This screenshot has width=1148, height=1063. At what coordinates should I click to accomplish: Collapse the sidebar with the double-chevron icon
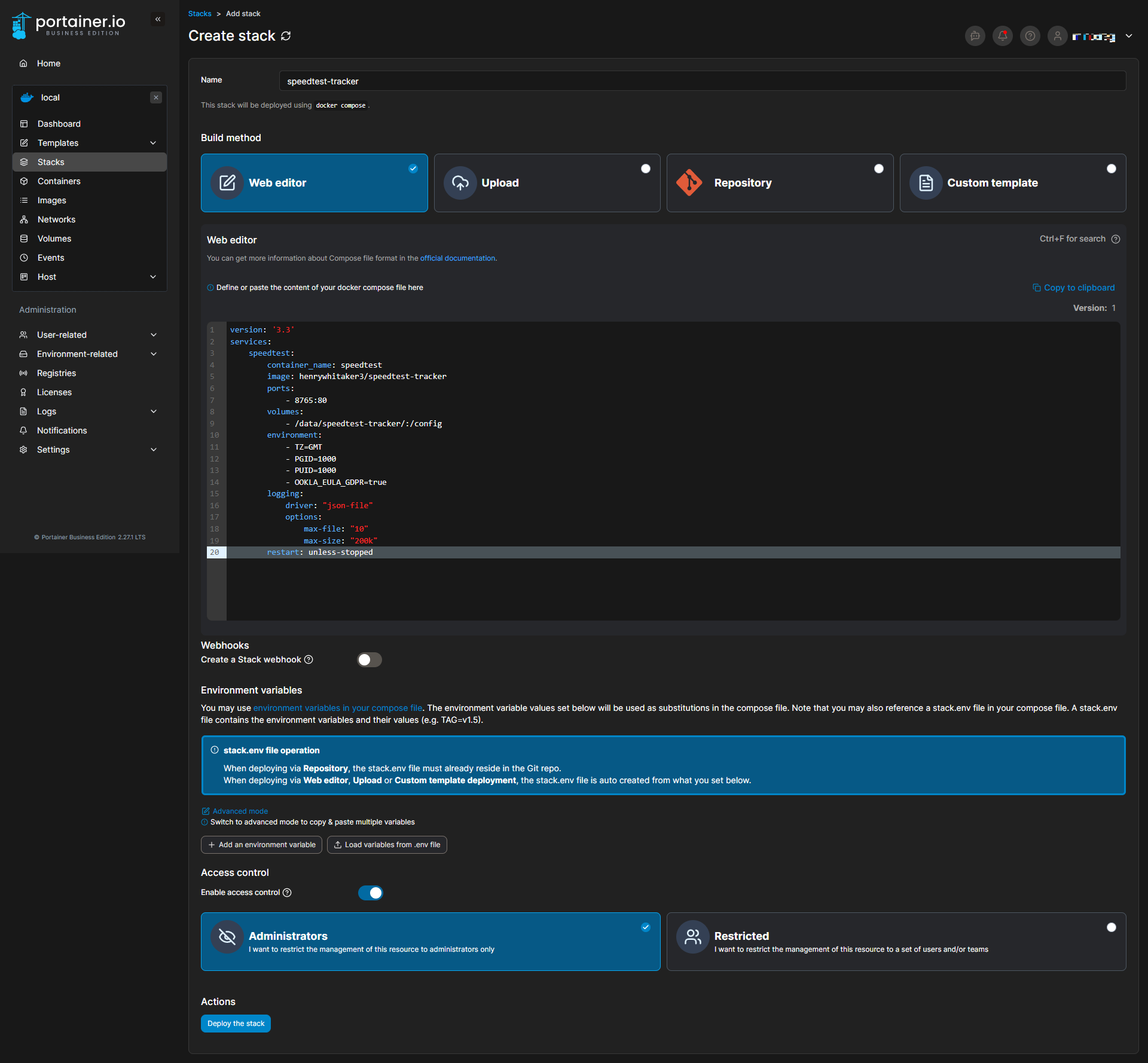coord(158,19)
